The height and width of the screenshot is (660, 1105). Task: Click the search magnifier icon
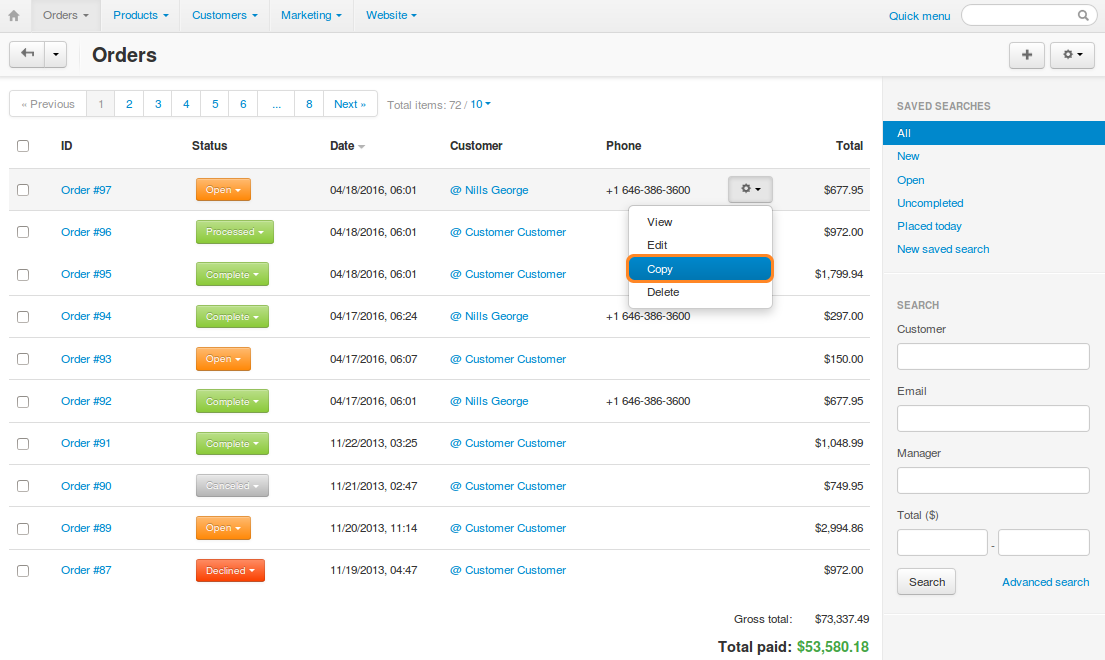[x=1083, y=15]
